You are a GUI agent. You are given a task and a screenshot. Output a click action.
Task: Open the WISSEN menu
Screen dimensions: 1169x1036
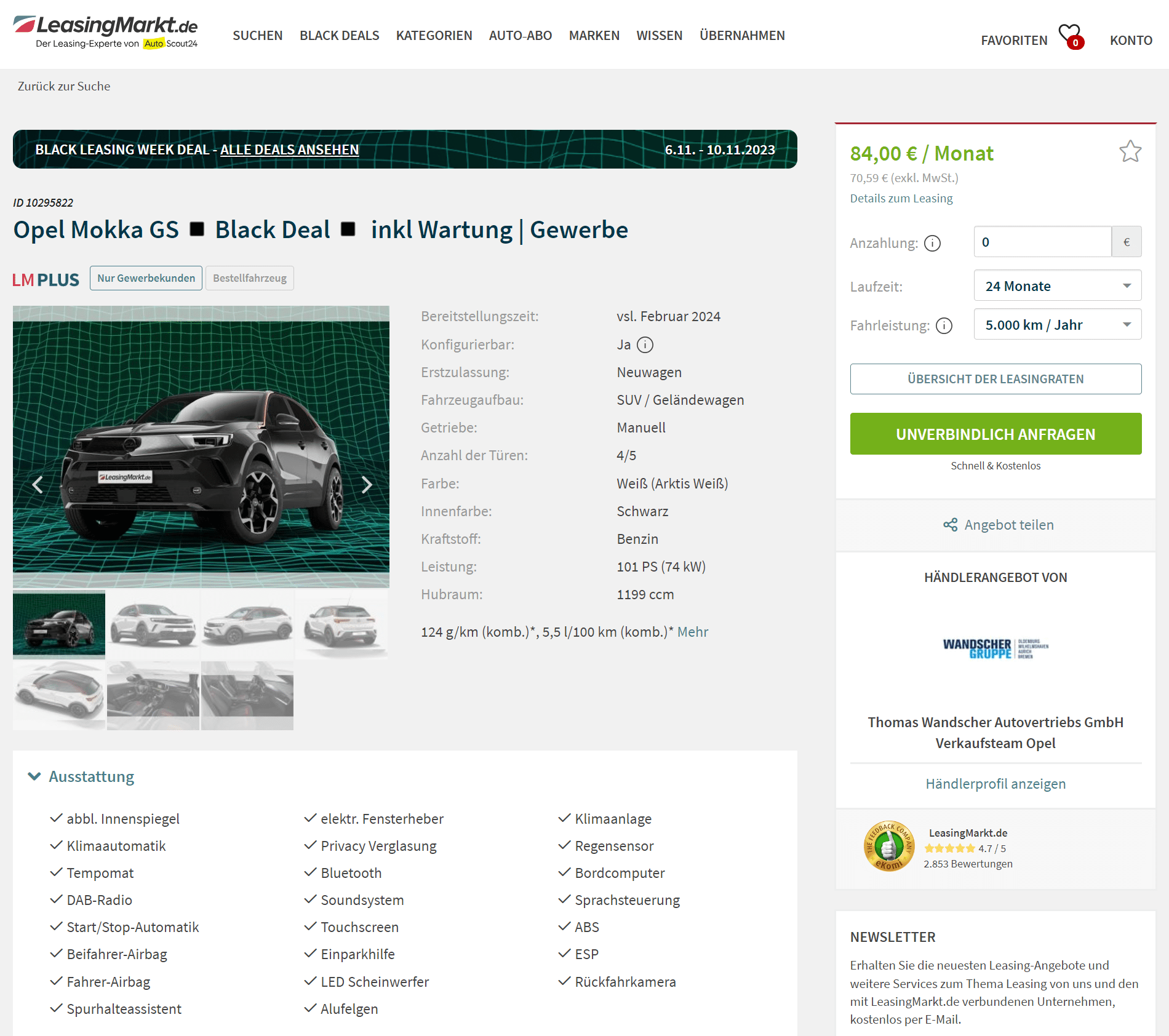pyautogui.click(x=660, y=36)
